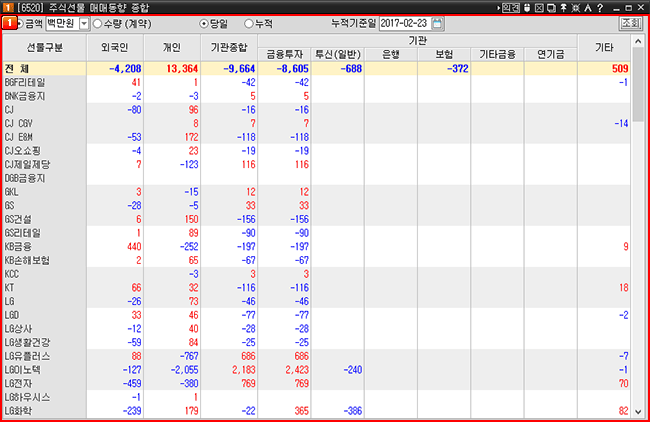Select the LG이노텍 row label
This screenshot has height=422, width=650.
click(x=23, y=370)
